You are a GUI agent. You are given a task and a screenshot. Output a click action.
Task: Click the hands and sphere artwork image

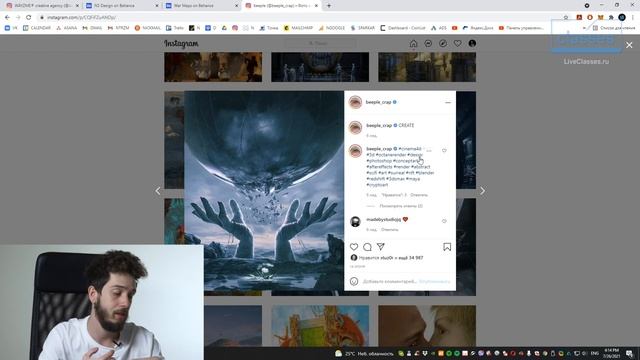(264, 191)
